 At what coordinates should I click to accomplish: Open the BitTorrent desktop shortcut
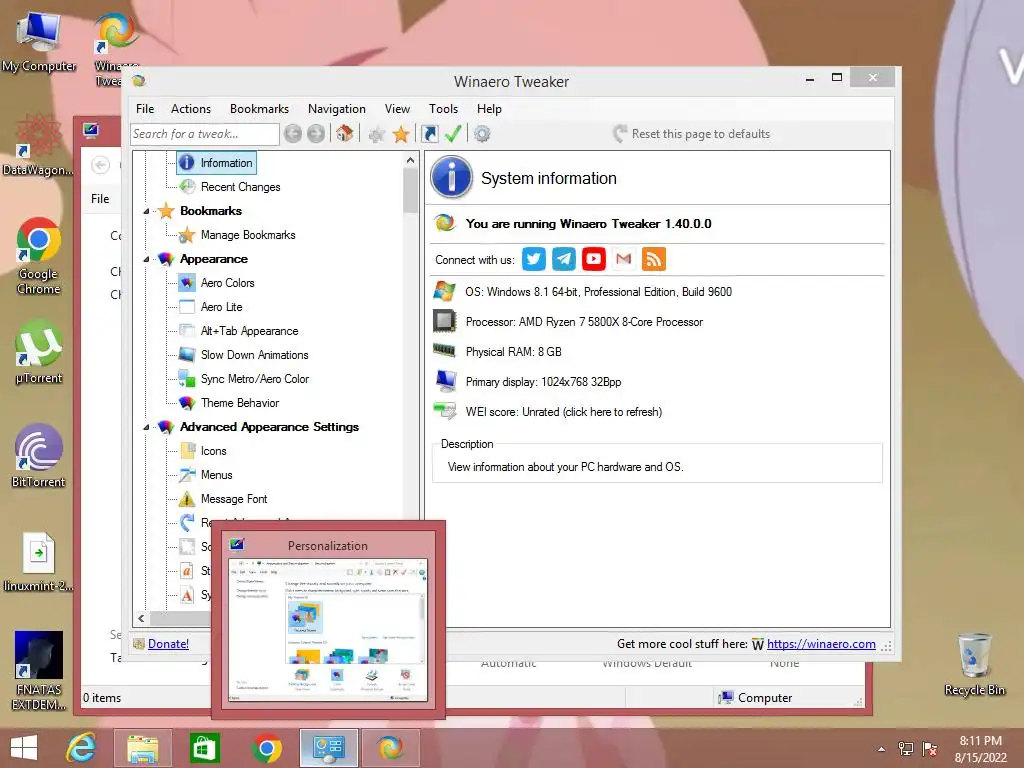coord(39,456)
